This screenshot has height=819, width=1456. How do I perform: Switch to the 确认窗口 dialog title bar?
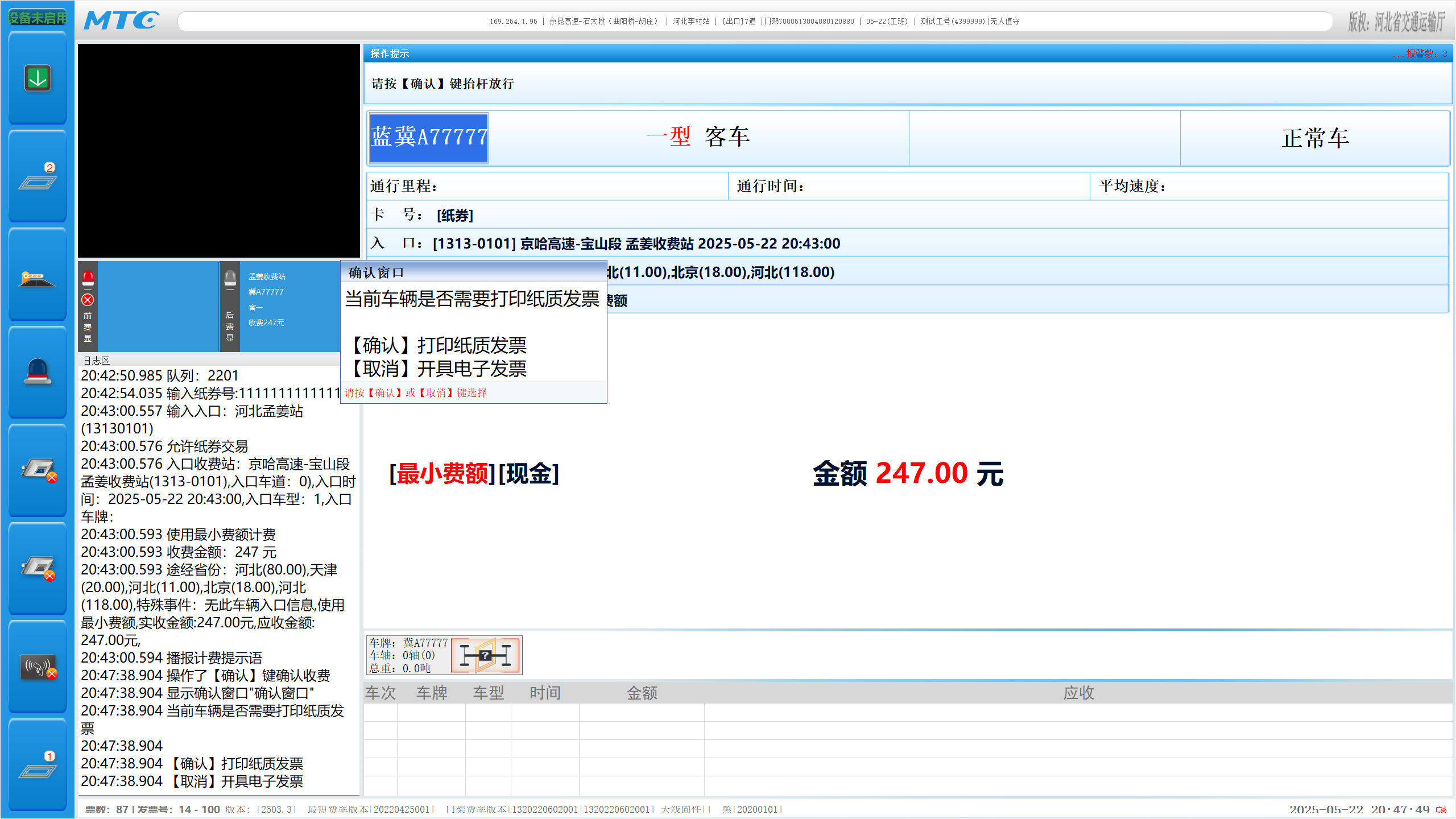pos(375,272)
